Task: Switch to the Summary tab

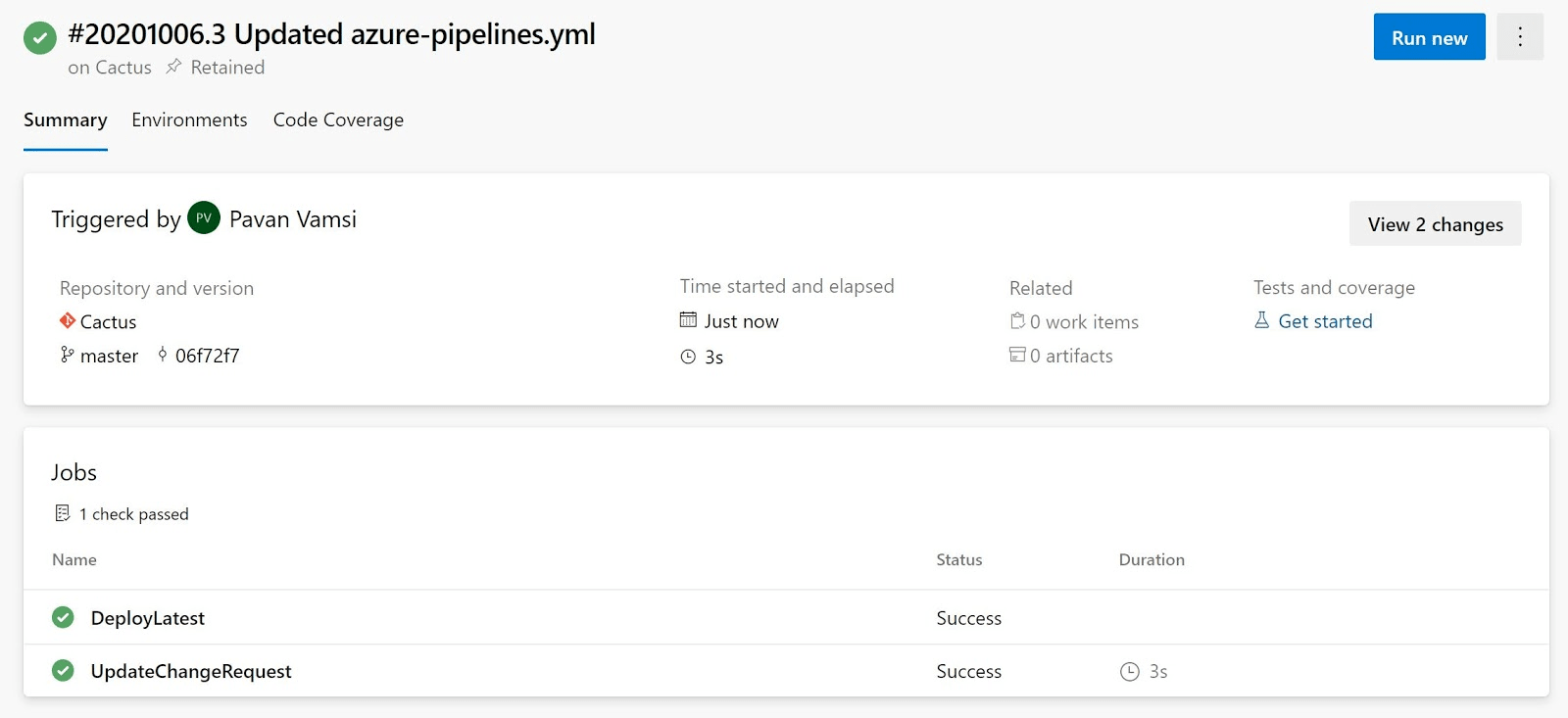Action: coord(66,120)
